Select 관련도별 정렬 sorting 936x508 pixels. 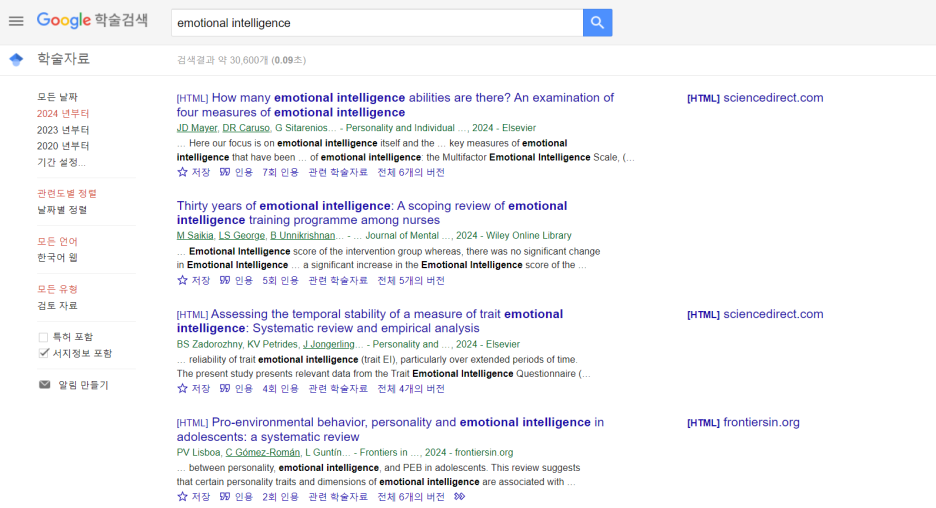[x=67, y=193]
